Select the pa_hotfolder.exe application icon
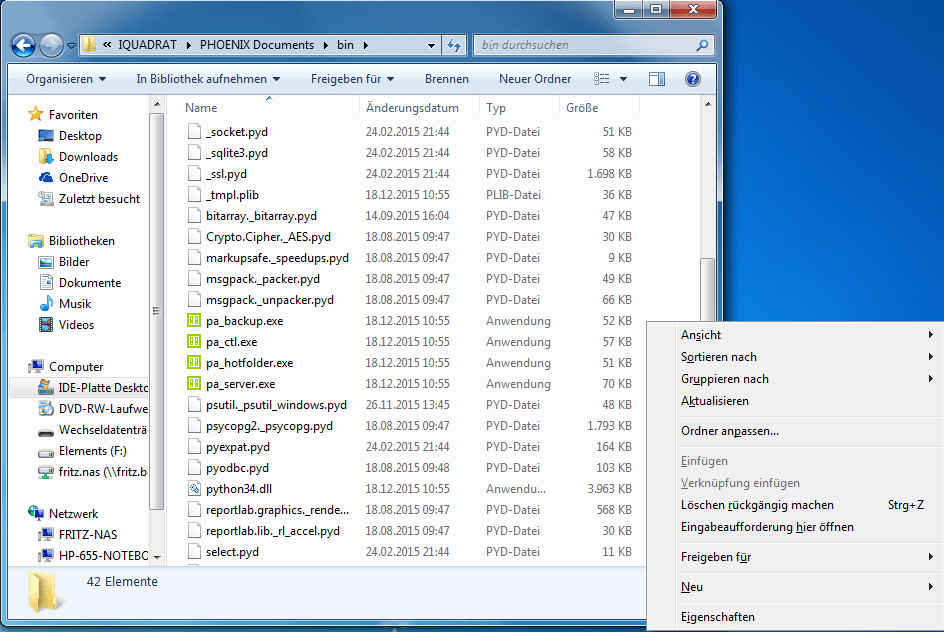The image size is (944, 632). click(x=194, y=363)
